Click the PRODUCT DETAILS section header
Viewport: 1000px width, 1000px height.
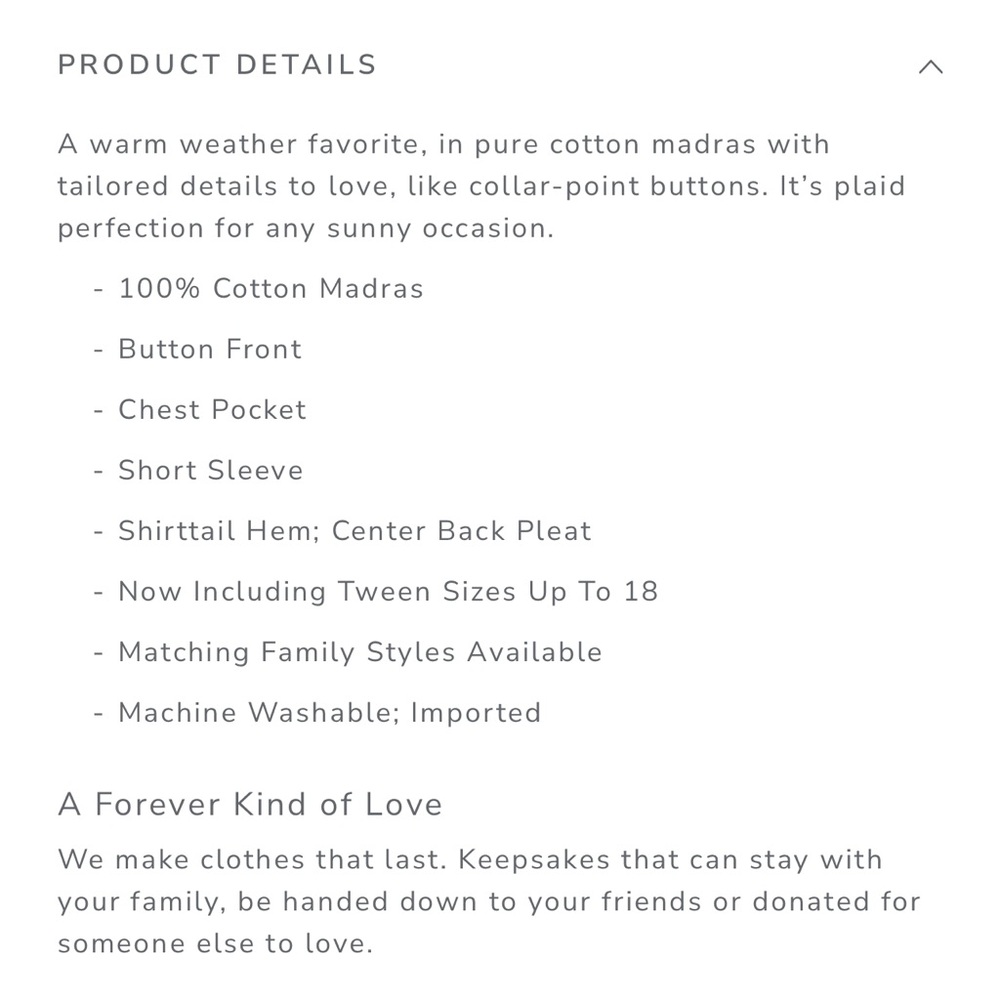[x=217, y=65]
